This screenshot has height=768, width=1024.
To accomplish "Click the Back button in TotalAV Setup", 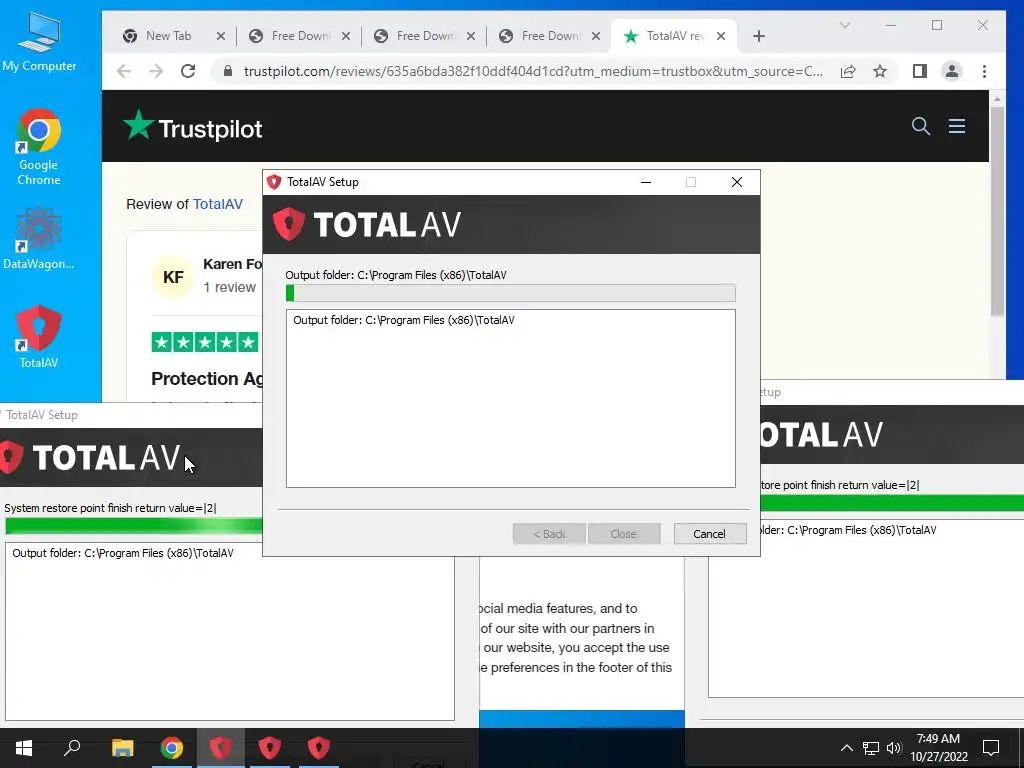I will [x=549, y=534].
